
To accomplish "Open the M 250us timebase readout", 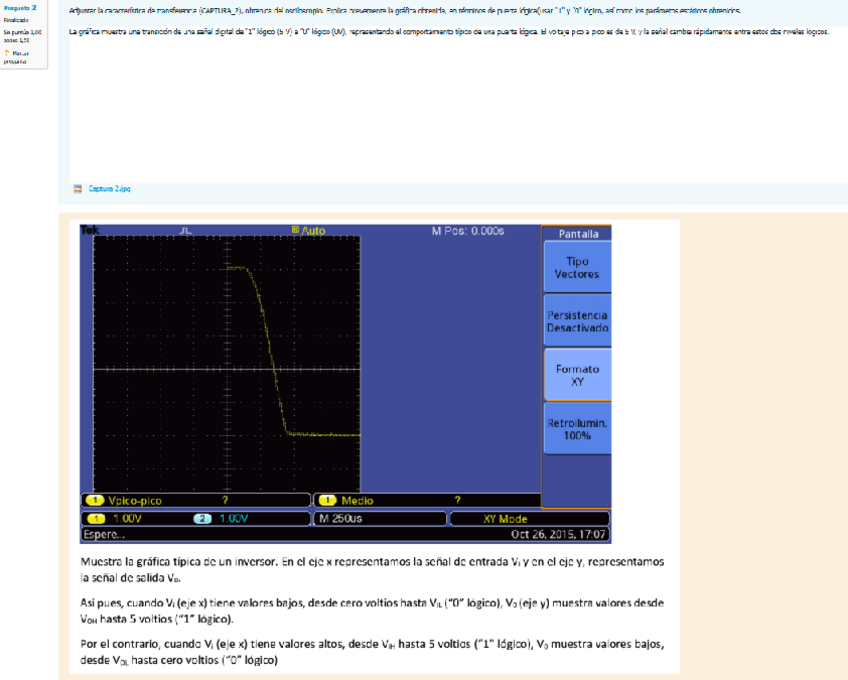I will (x=345, y=519).
